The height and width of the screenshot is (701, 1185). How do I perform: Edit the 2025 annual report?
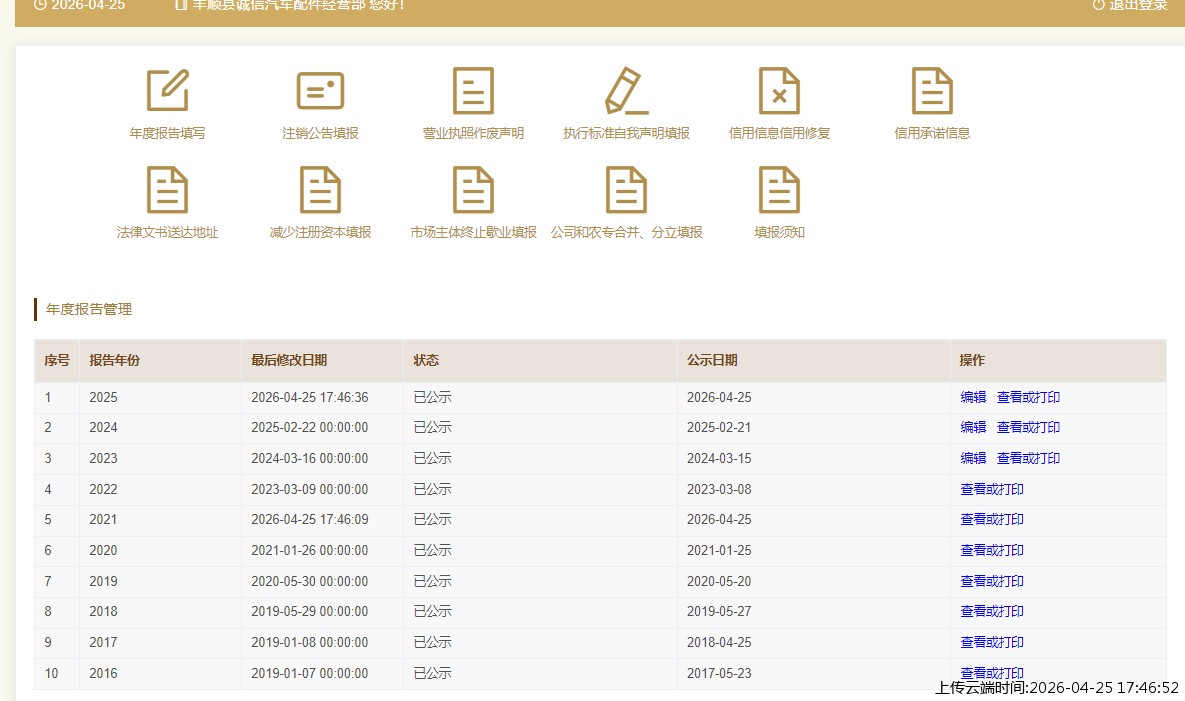point(973,397)
